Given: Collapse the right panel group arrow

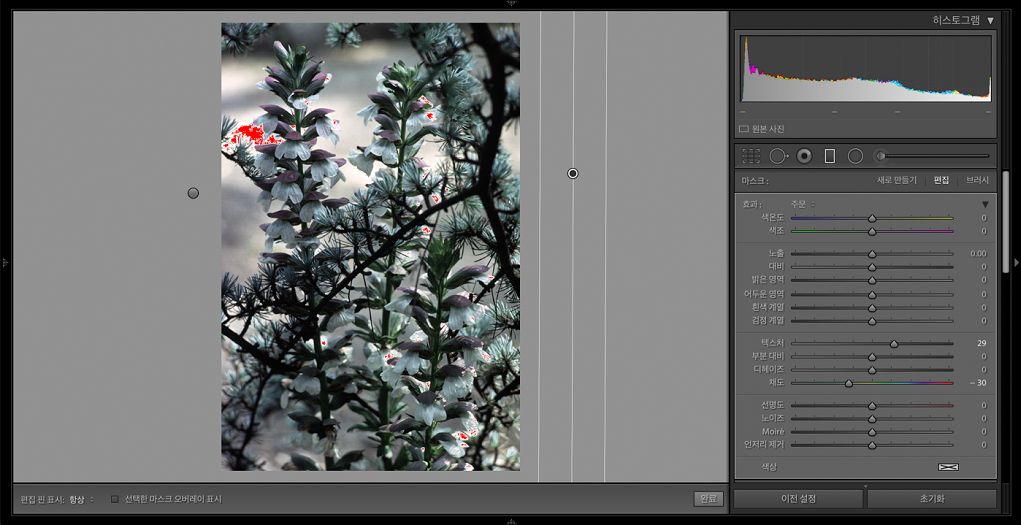Looking at the screenshot, I should point(1016,262).
